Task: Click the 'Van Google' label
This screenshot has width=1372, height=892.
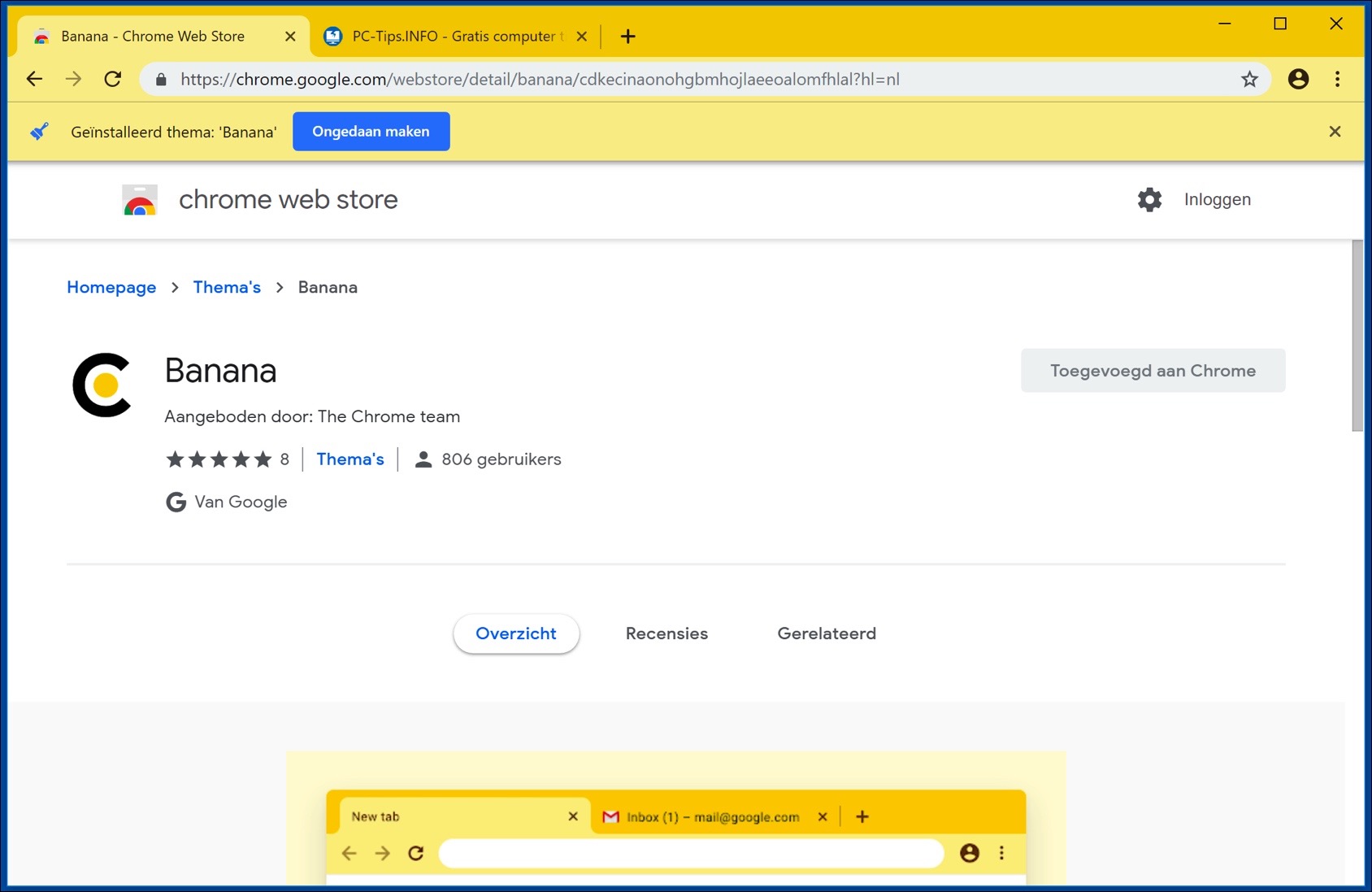Action: 241,502
